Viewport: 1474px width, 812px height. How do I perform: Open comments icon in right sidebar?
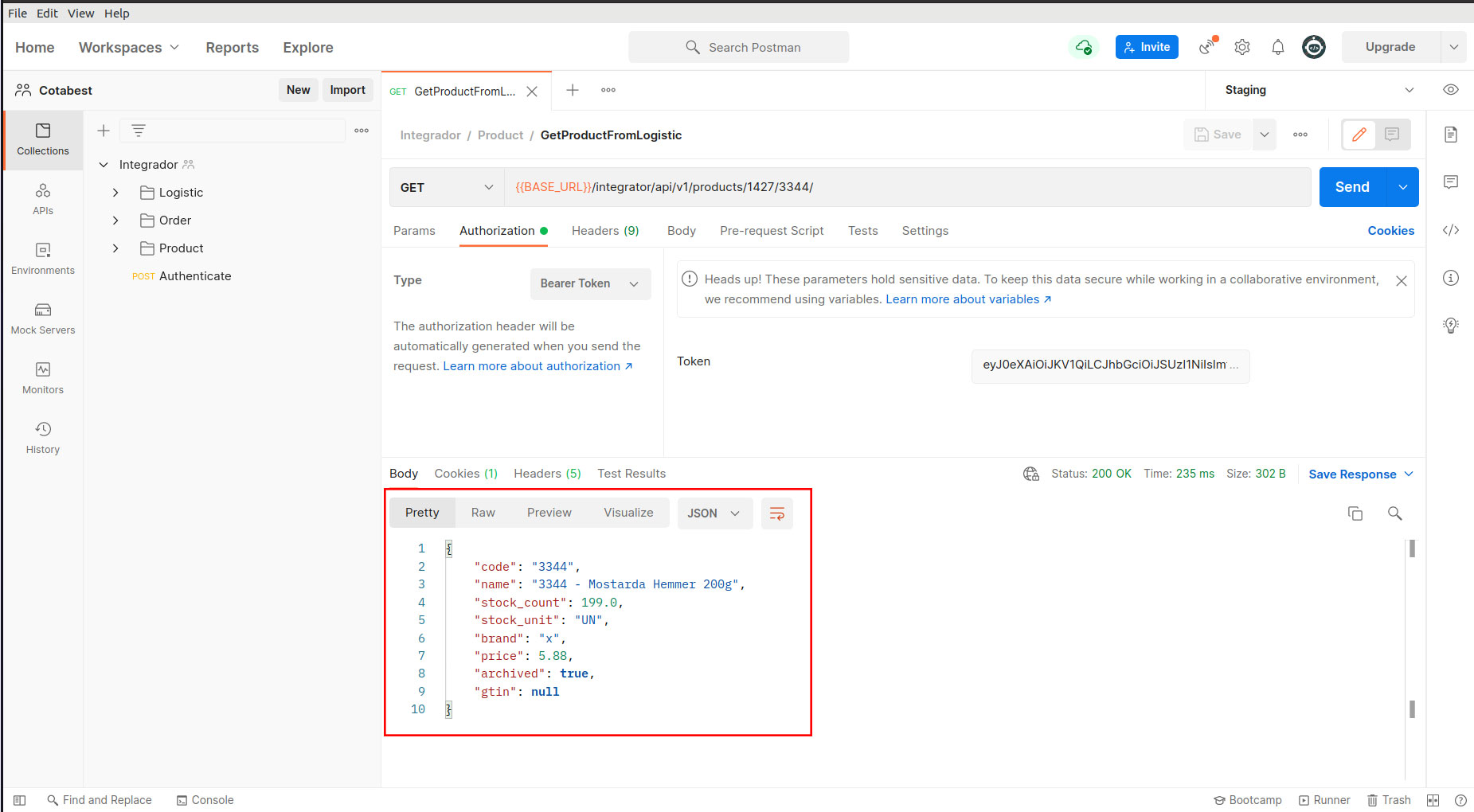(1451, 182)
